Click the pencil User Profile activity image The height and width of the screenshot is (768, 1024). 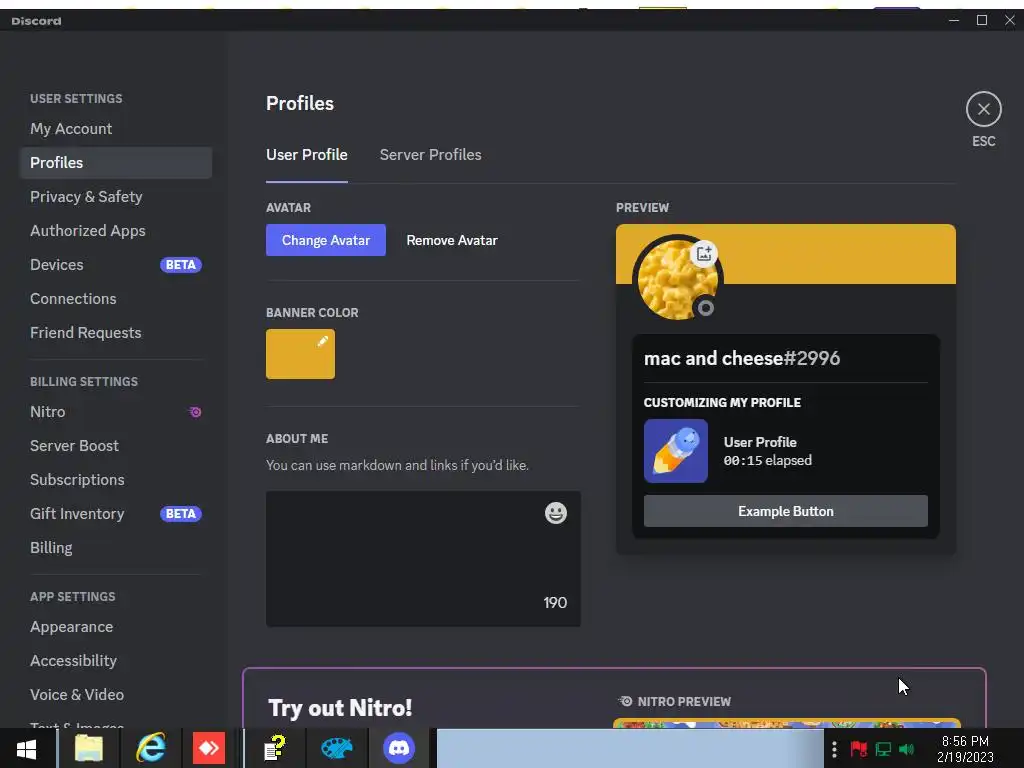point(676,451)
